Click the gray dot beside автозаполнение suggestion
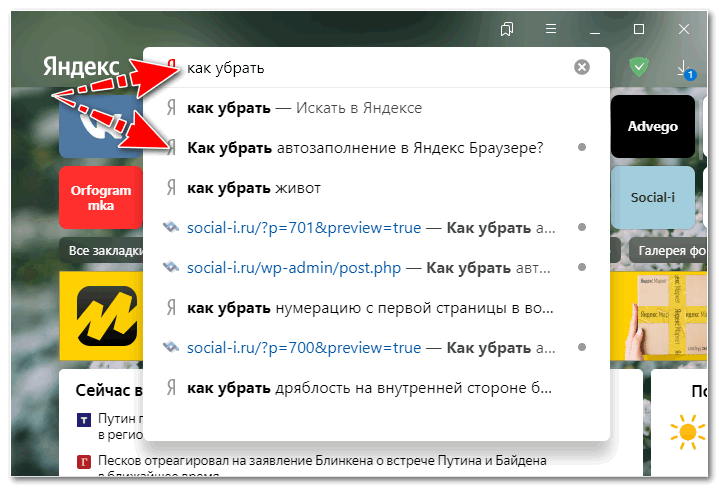Viewport: 719px width, 488px height. point(582,147)
